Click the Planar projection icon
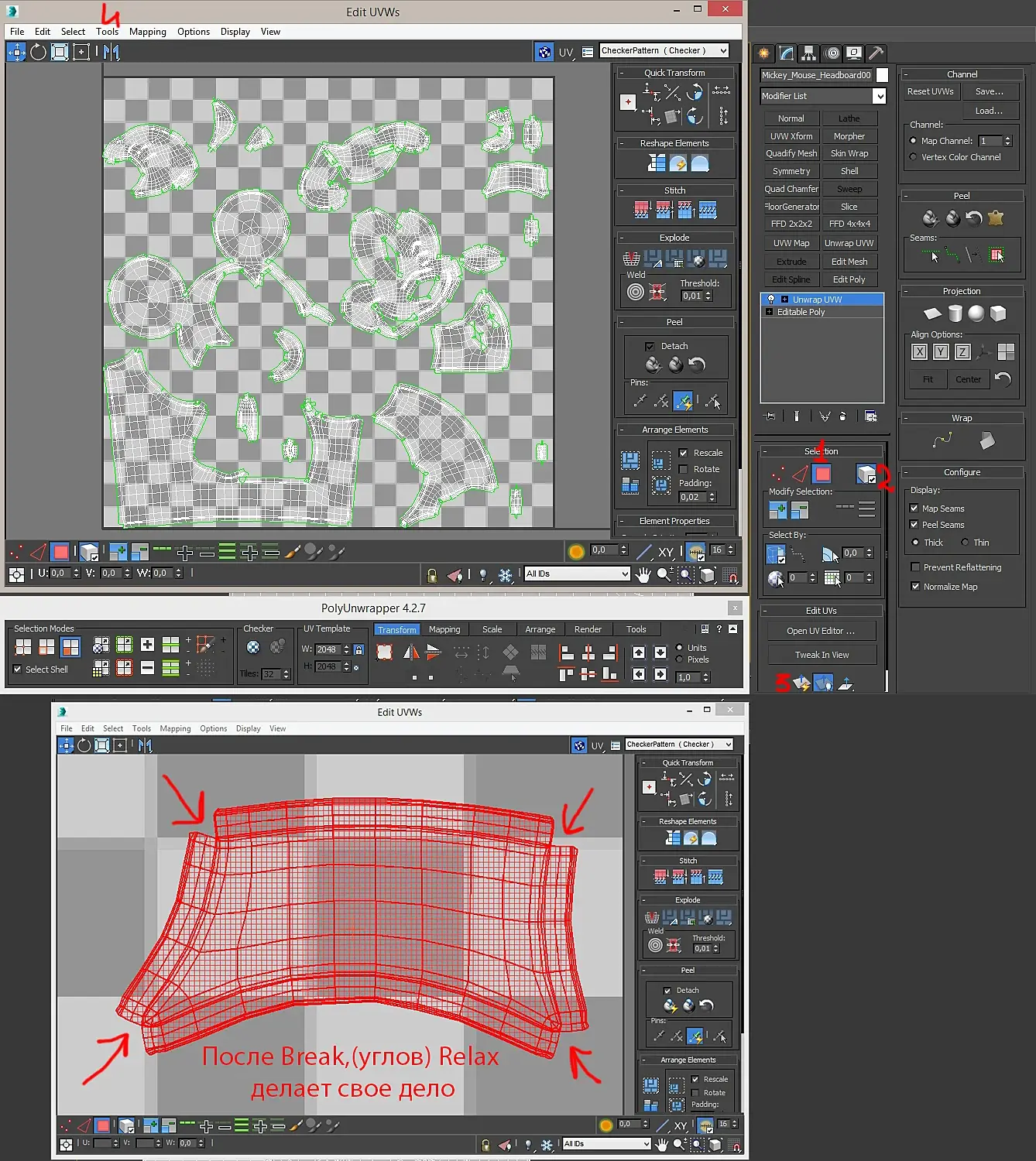Screen dimensions: 1036x1161 click(932, 313)
